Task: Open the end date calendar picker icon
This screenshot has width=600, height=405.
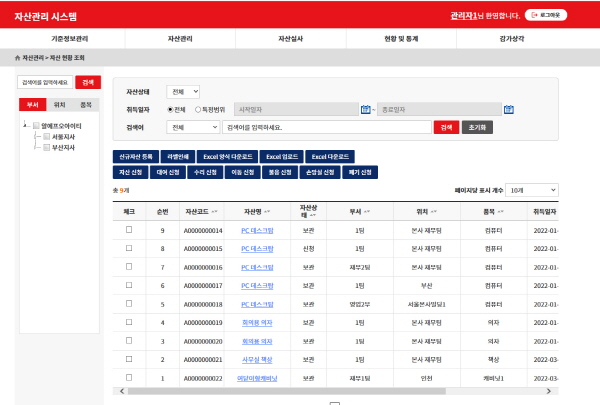Action: (x=509, y=109)
